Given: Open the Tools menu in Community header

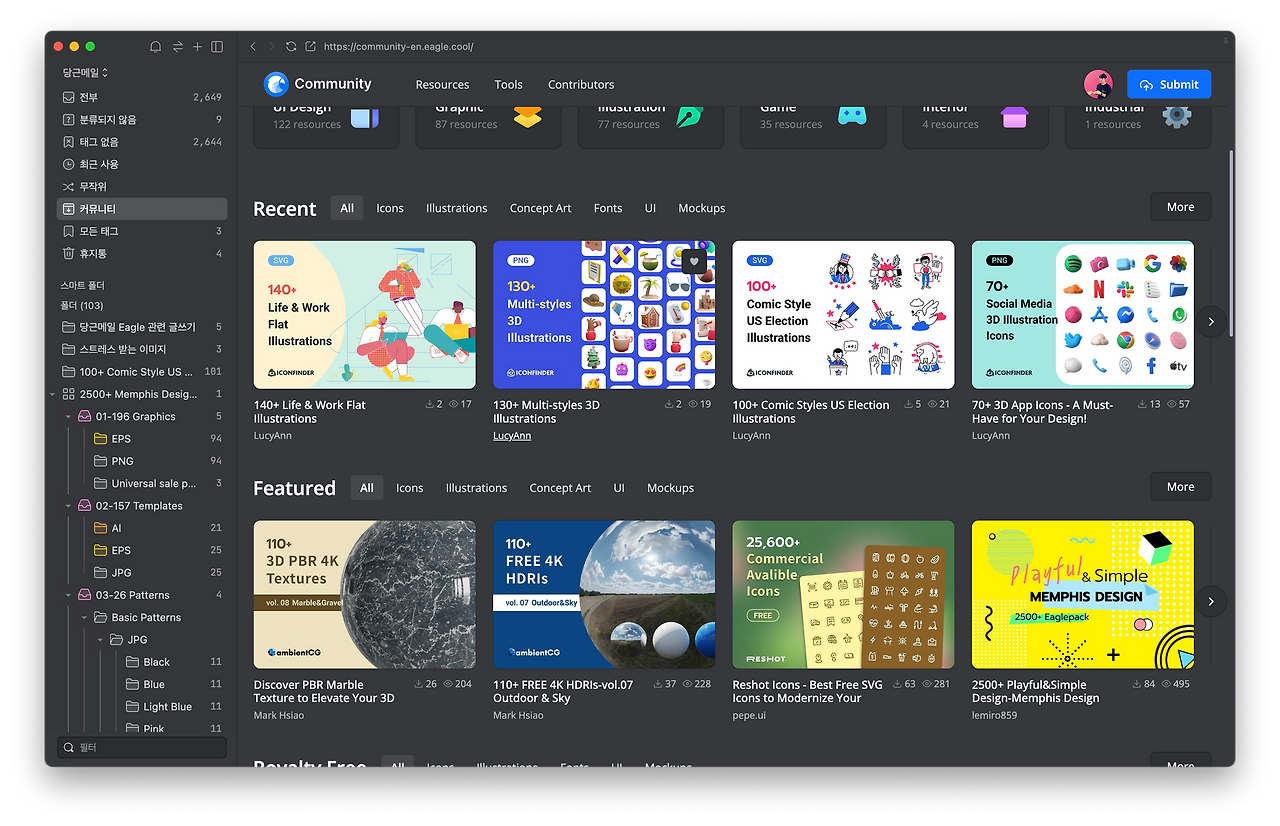Looking at the screenshot, I should tap(508, 85).
